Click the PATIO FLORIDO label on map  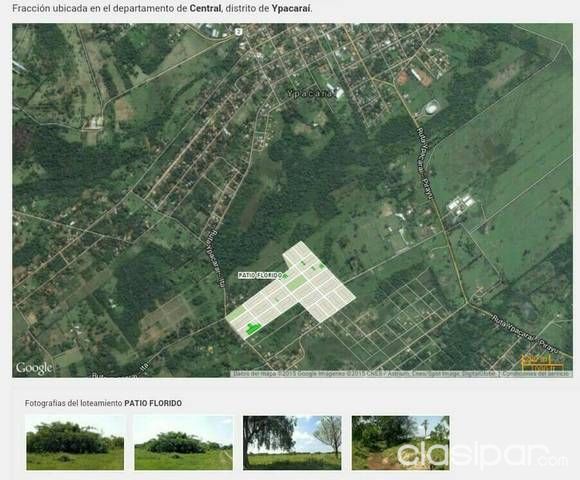[260, 275]
